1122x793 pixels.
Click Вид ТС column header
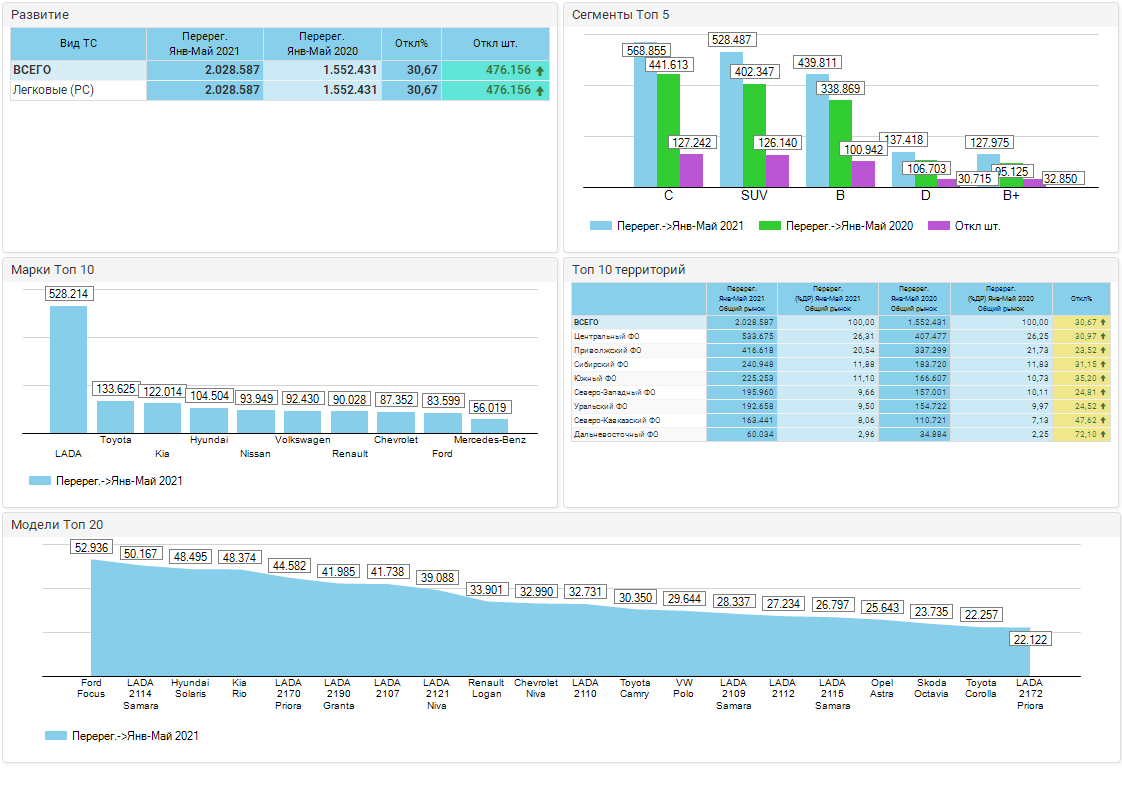pyautogui.click(x=78, y=43)
